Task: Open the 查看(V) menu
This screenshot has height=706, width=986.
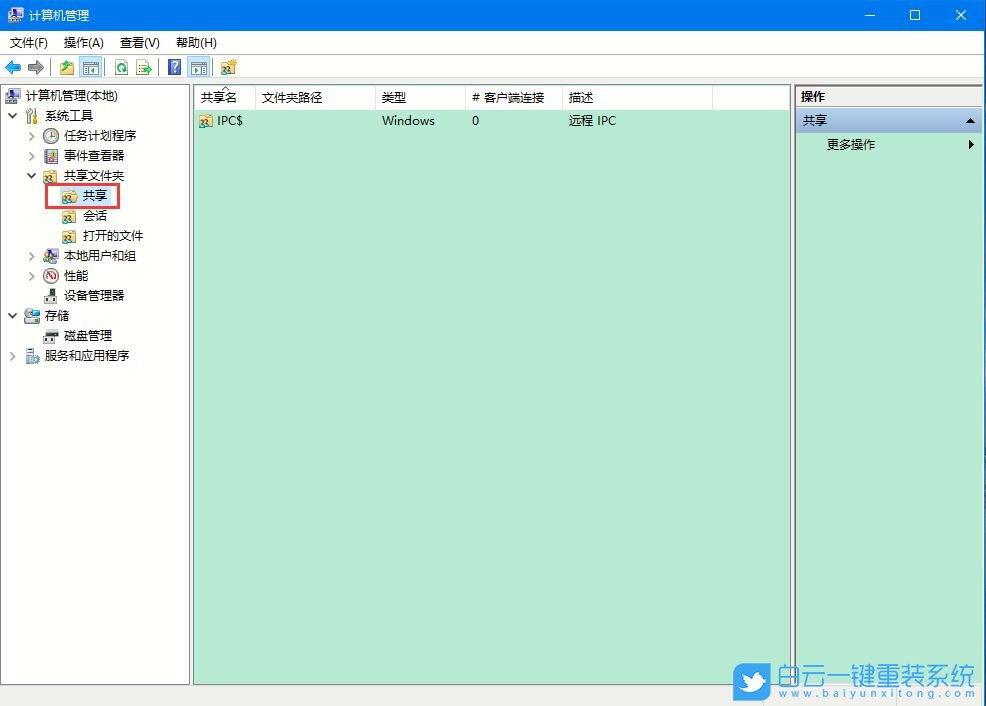Action: click(139, 43)
